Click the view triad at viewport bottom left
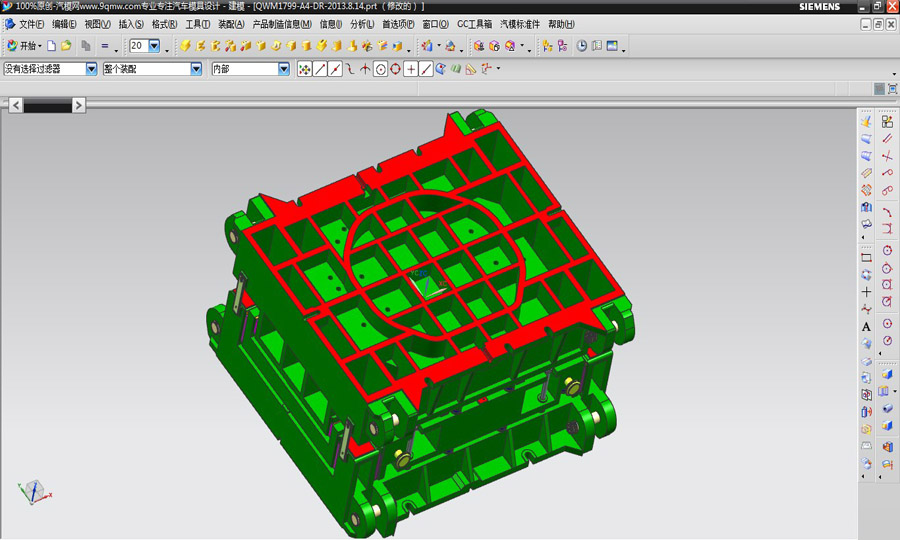The width and height of the screenshot is (900, 540). pos(32,490)
